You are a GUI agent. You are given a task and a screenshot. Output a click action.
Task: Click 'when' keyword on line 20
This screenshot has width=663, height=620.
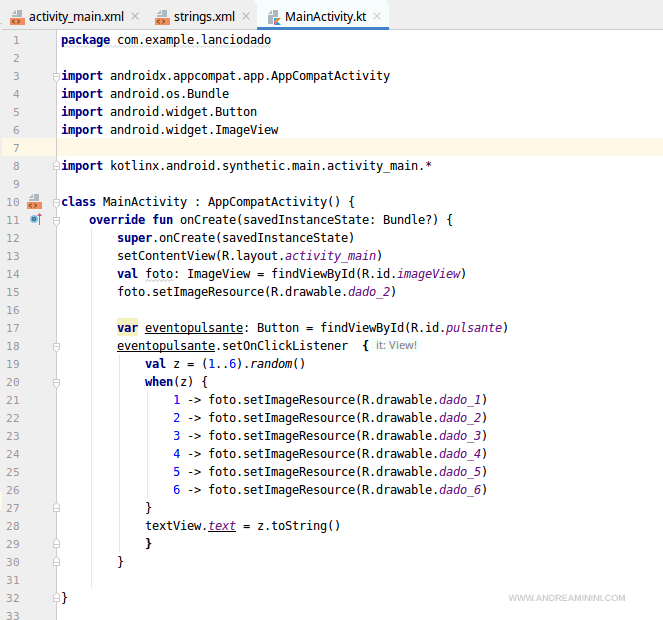(159, 381)
